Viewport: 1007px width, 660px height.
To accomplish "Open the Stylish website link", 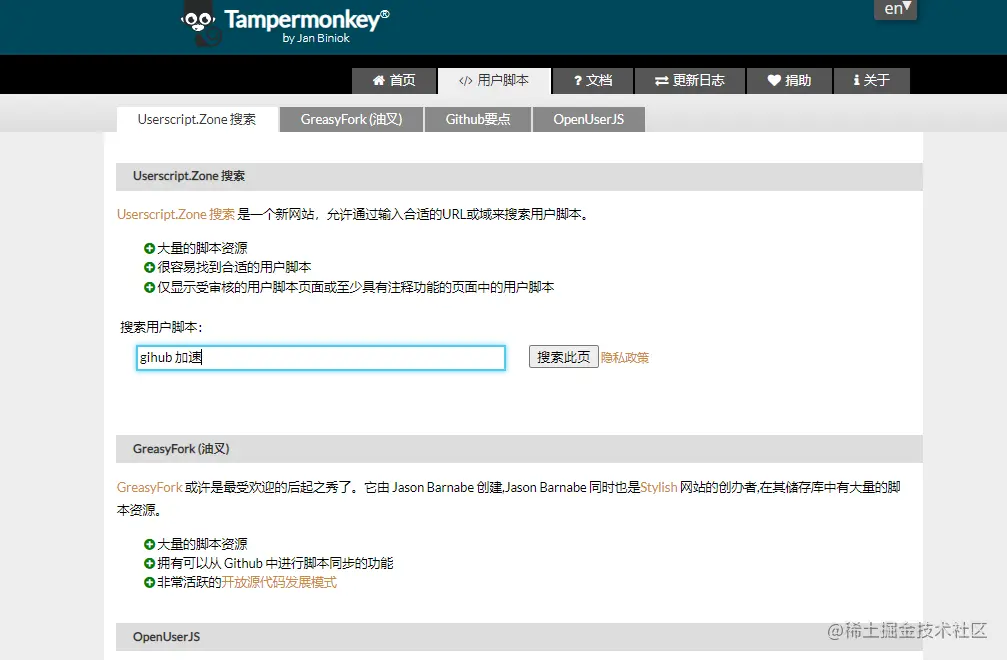I will pyautogui.click(x=659, y=487).
